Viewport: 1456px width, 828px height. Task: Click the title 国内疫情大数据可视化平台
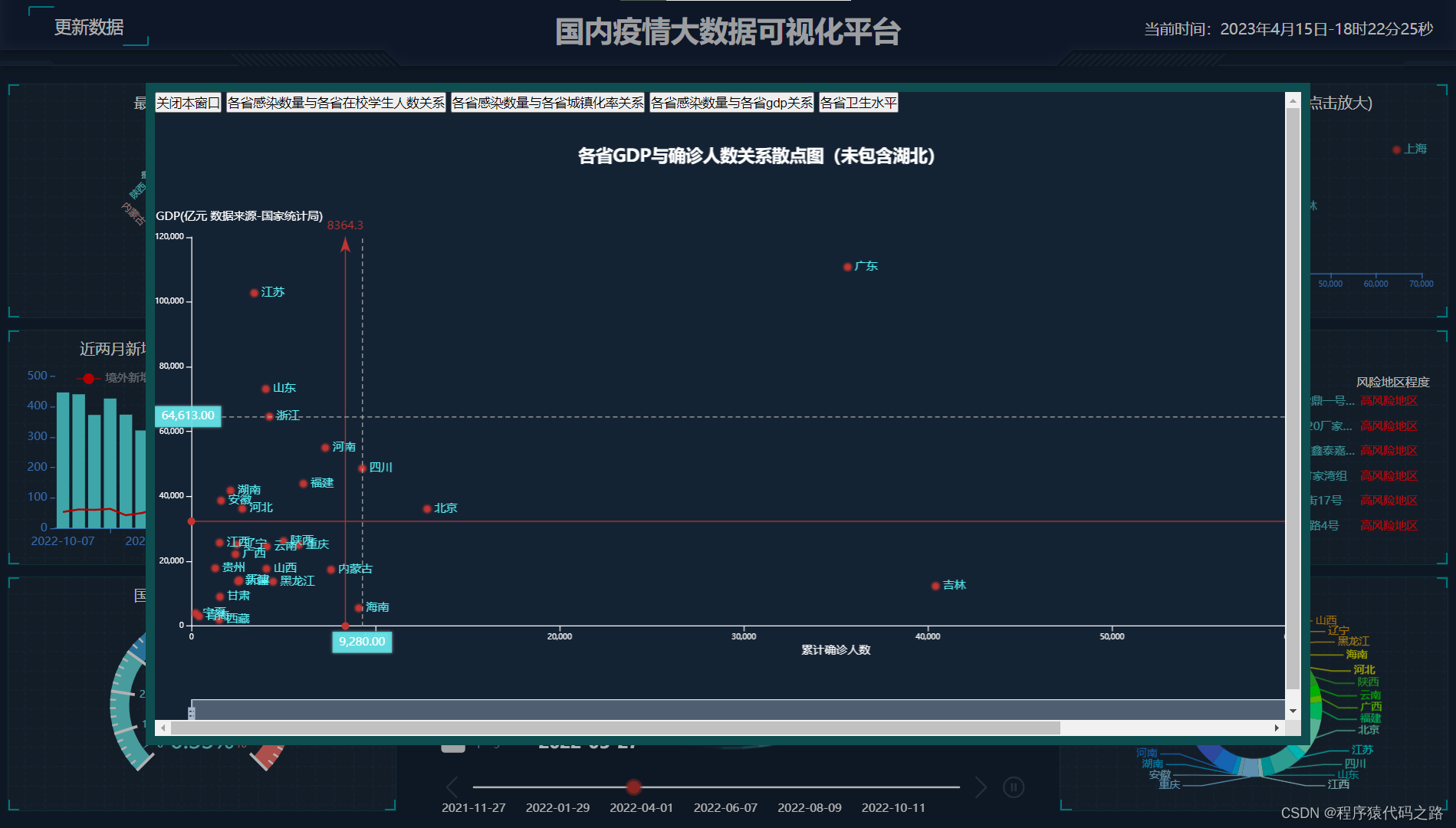728,32
